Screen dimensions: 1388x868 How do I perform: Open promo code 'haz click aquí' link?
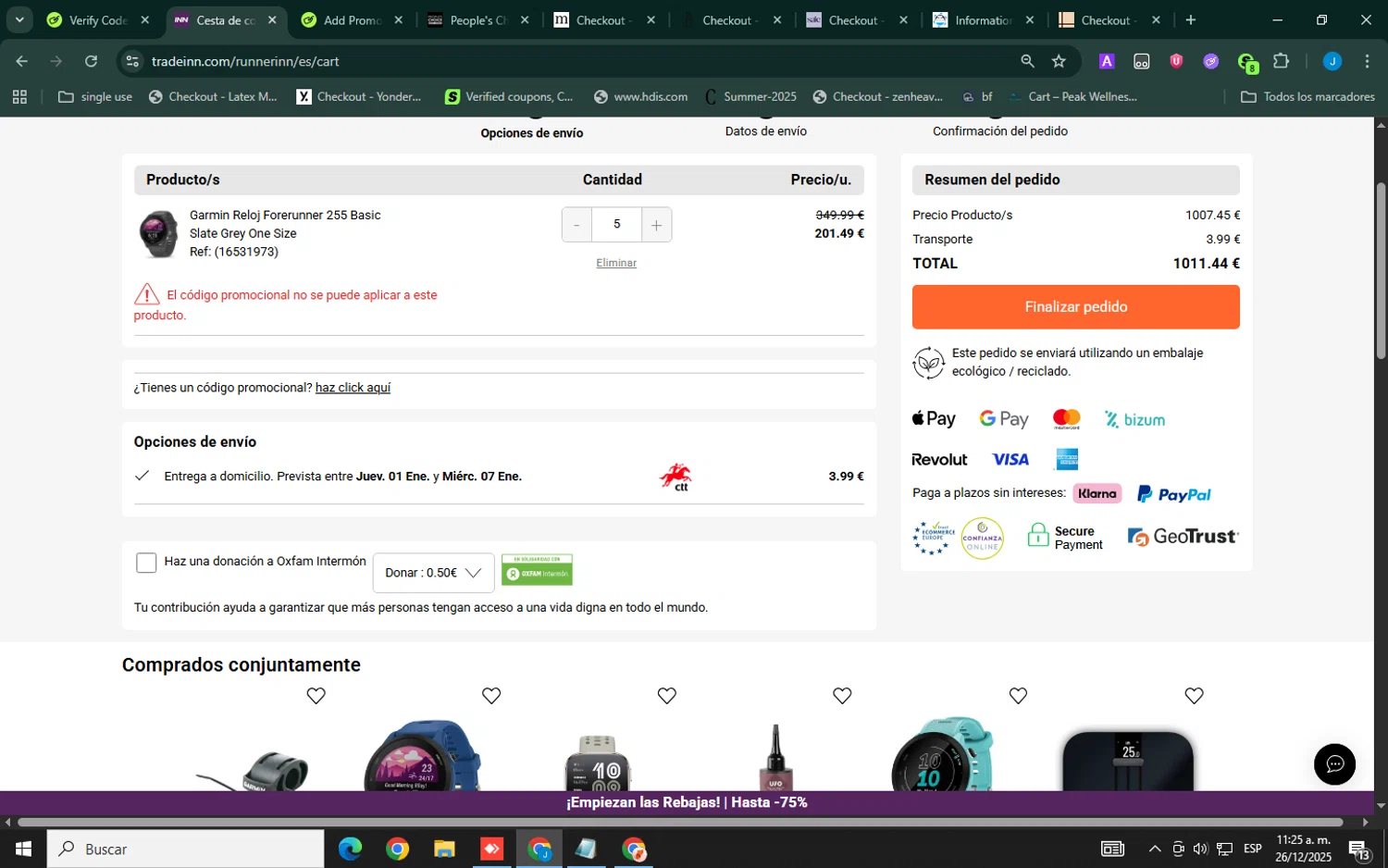(x=353, y=388)
